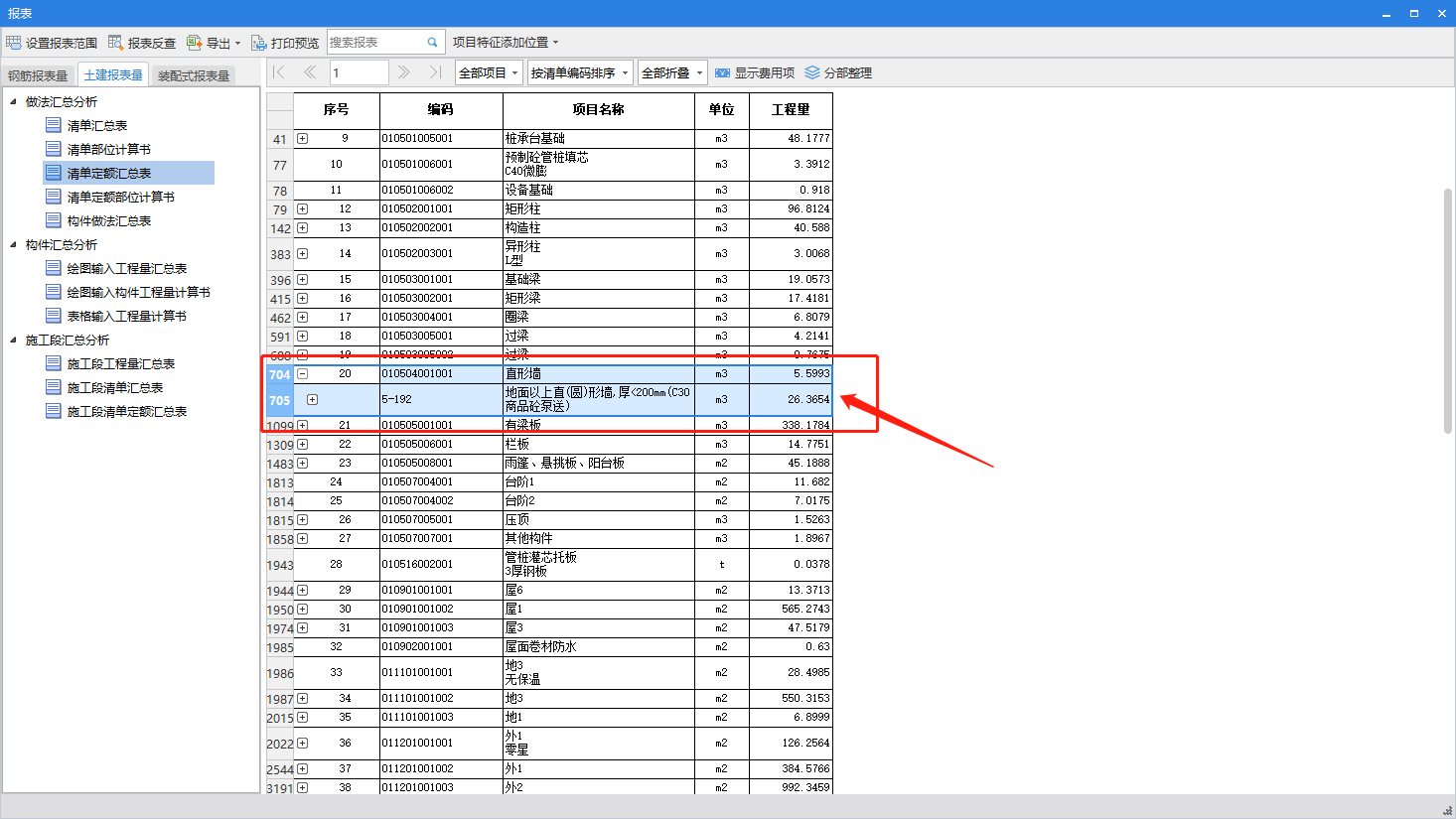
Task: Open the 全部项目 dropdown
Action: (x=489, y=72)
